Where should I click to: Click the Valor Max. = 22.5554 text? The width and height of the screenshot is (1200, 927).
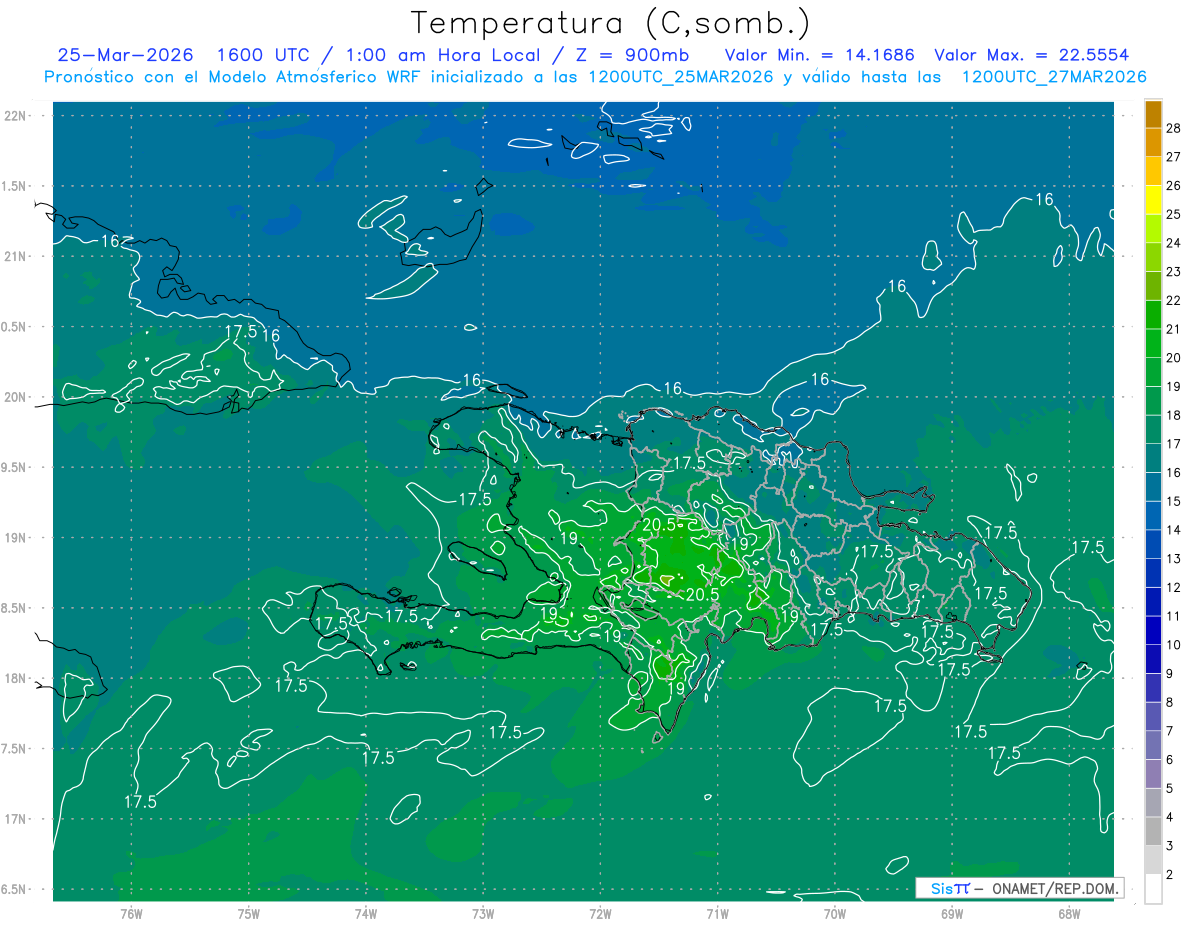point(1032,55)
